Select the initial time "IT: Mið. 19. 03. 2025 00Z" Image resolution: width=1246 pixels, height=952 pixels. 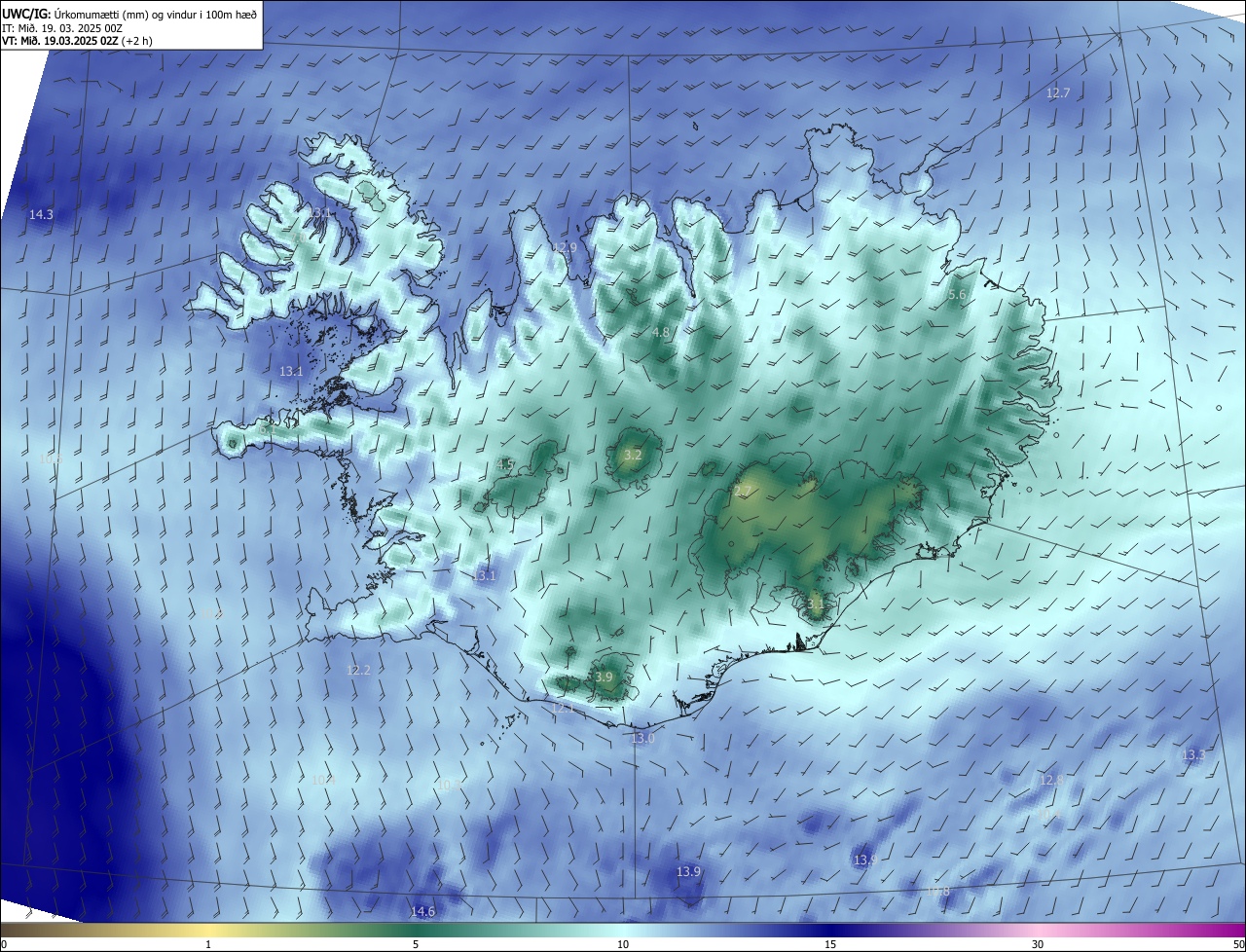61,28
